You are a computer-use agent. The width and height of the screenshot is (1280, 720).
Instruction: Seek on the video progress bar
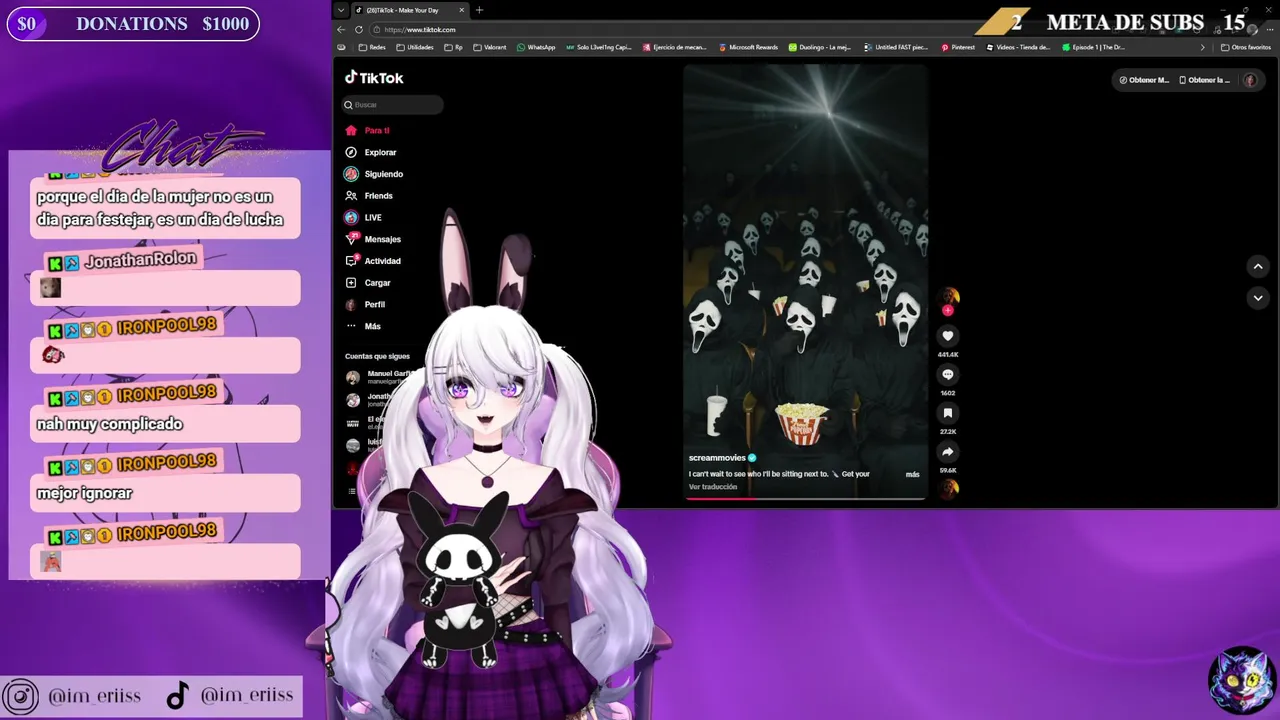pos(805,497)
